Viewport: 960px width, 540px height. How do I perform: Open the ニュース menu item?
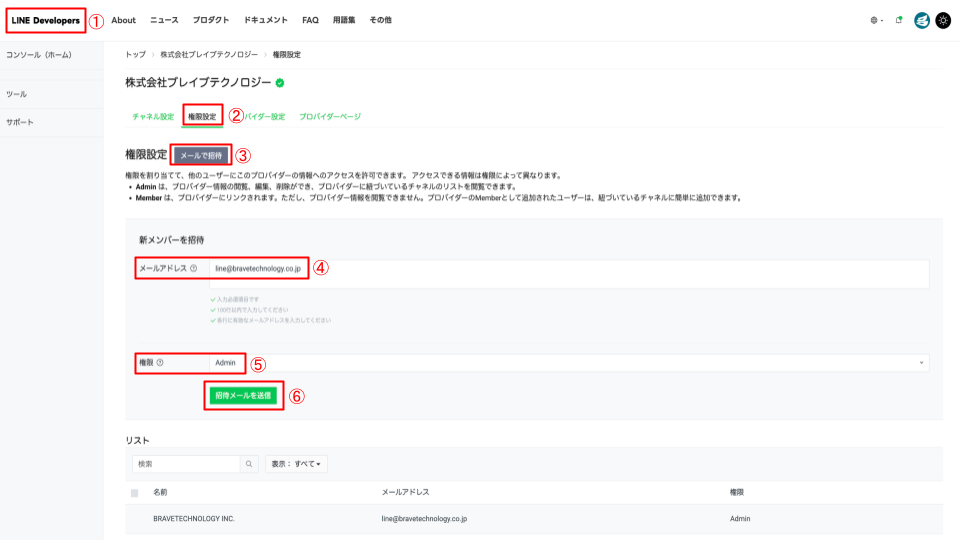coord(164,20)
